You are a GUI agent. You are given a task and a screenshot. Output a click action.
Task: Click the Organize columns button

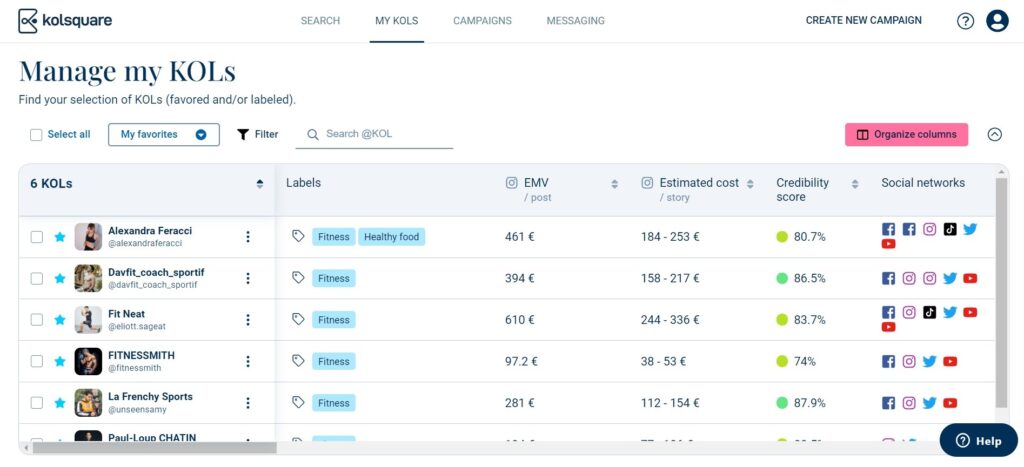[x=906, y=134]
